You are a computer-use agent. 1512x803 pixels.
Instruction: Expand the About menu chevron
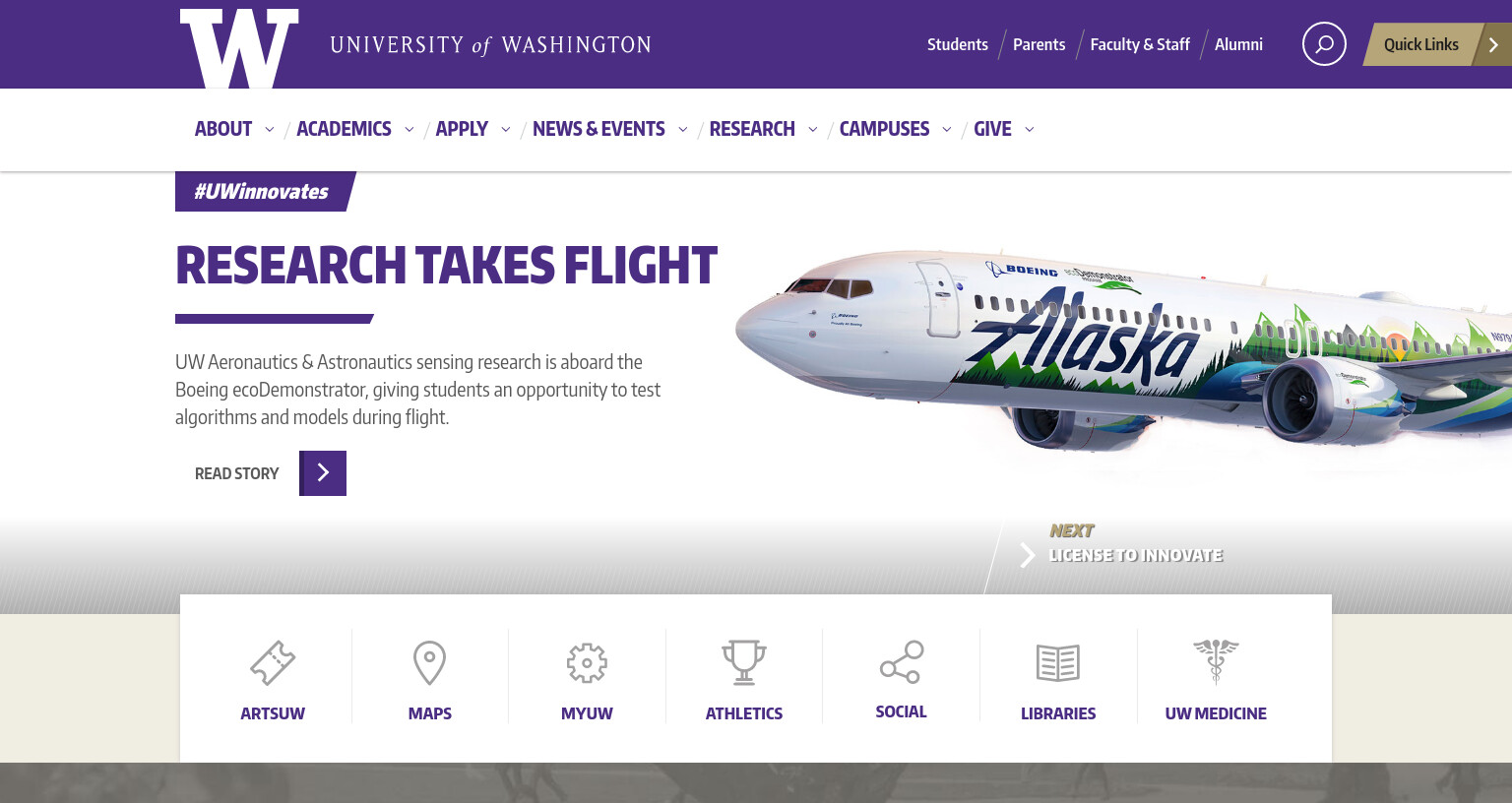[x=269, y=129]
